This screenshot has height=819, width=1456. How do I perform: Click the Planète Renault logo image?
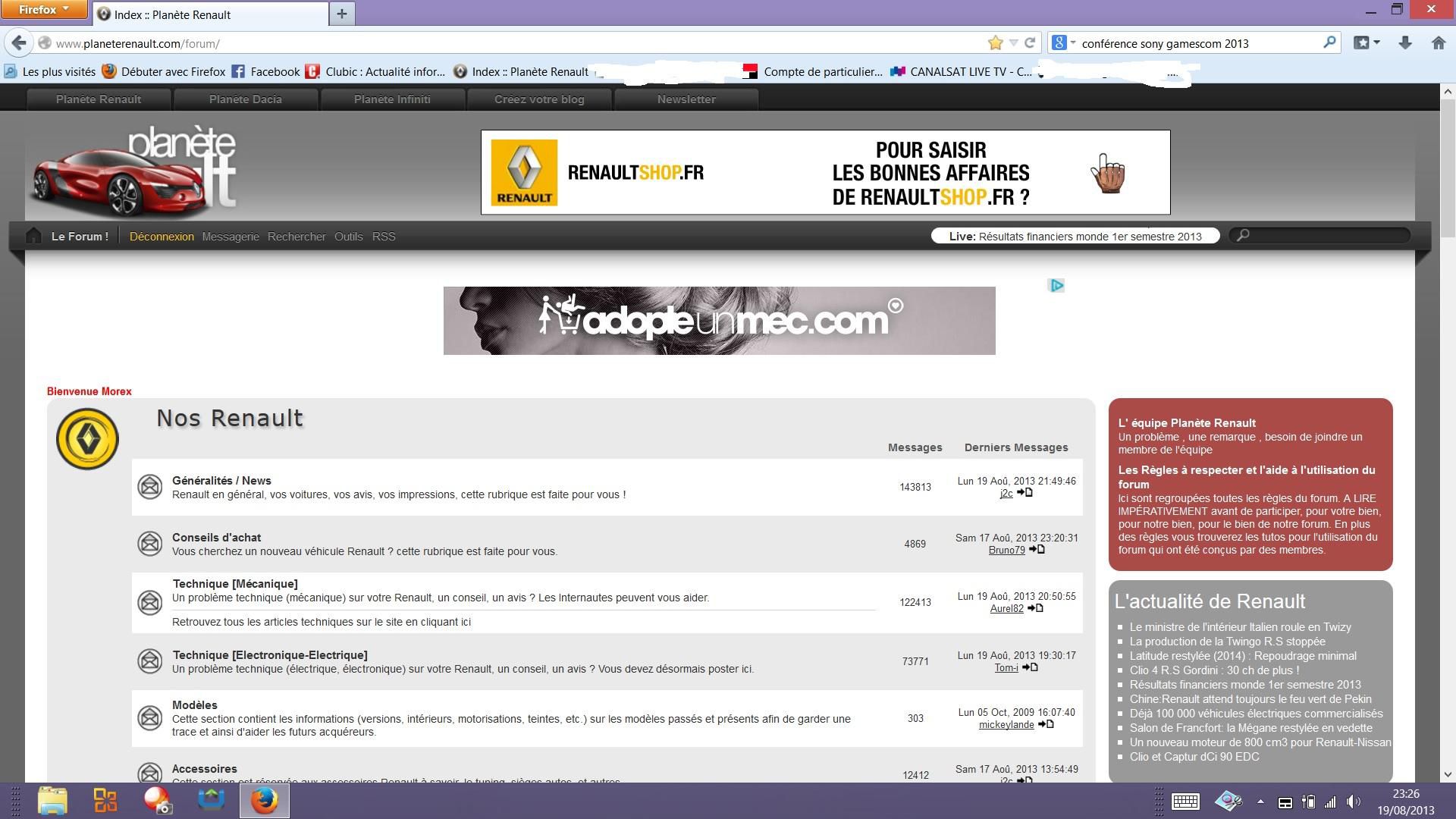pyautogui.click(x=136, y=171)
